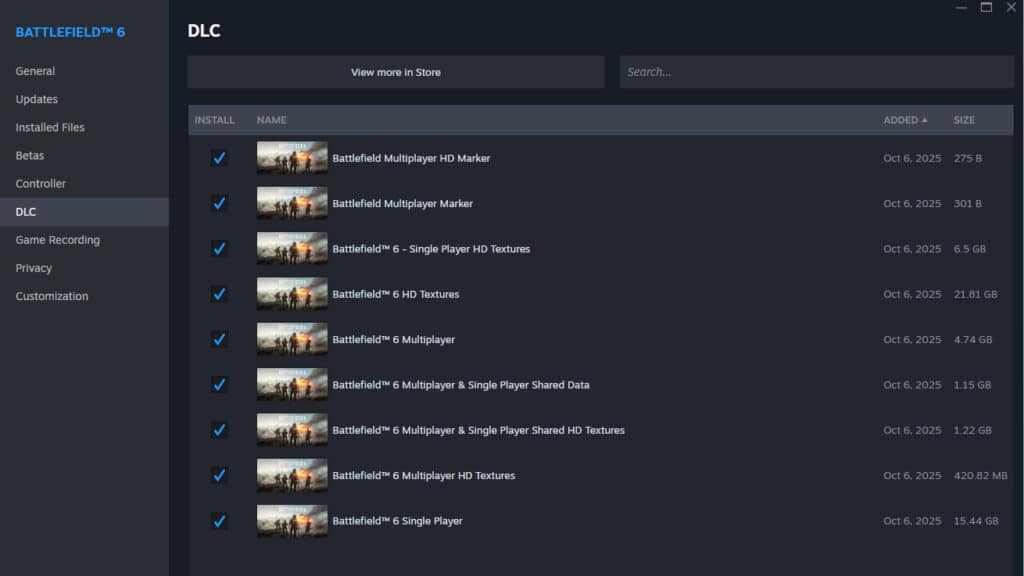Open the Betas section
Viewport: 1024px width, 576px height.
tap(30, 155)
